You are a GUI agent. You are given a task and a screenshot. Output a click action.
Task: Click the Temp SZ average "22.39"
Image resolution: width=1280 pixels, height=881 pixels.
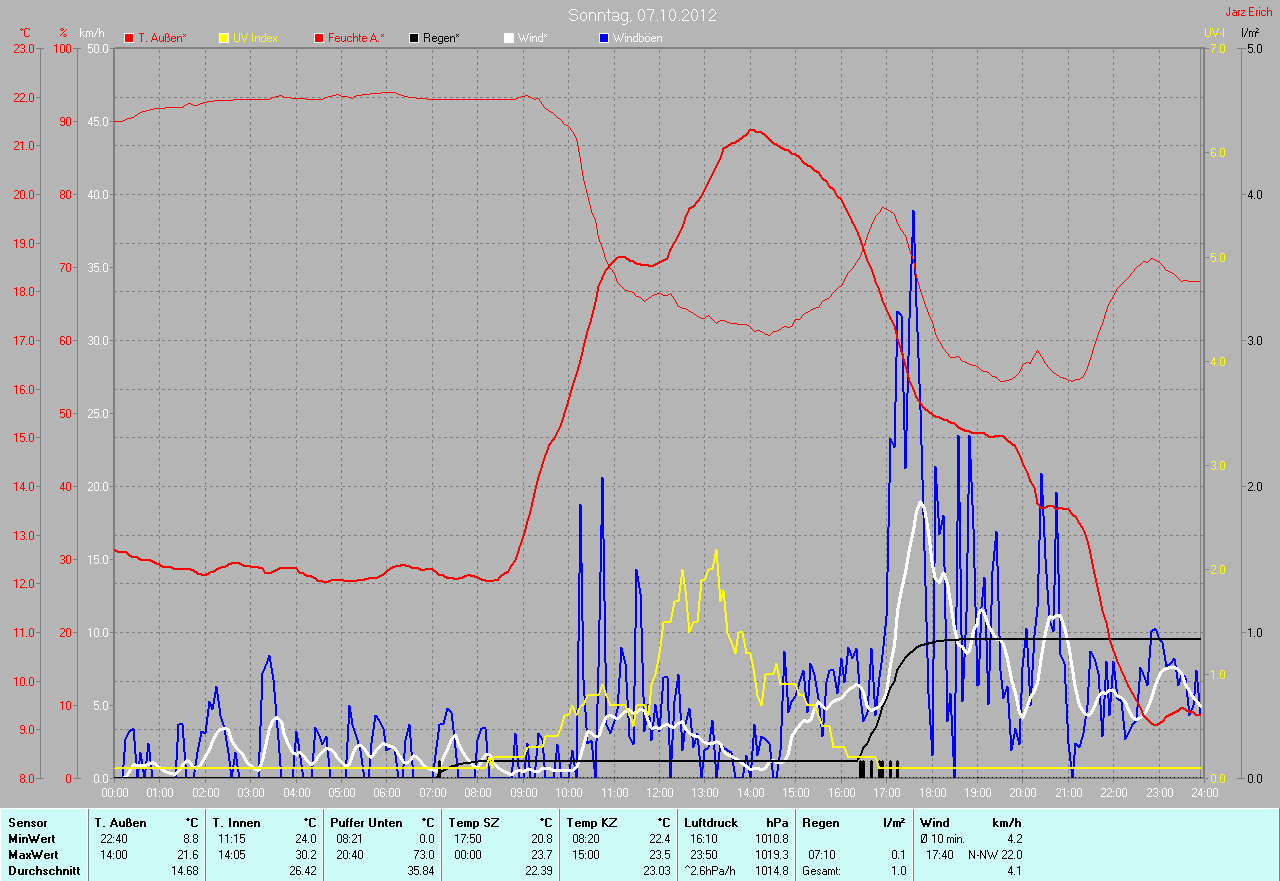[538, 871]
